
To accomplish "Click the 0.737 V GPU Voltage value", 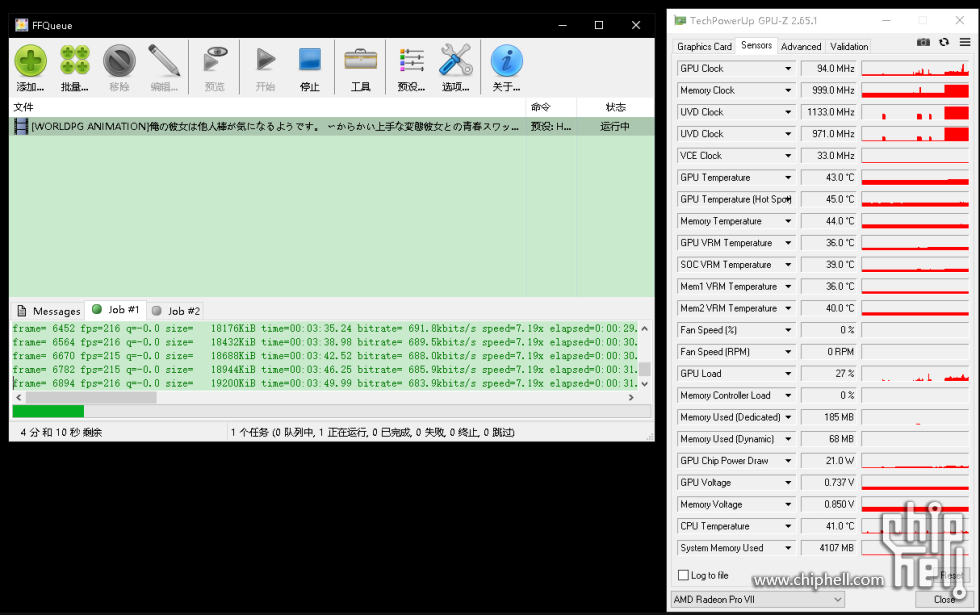I will tap(829, 482).
